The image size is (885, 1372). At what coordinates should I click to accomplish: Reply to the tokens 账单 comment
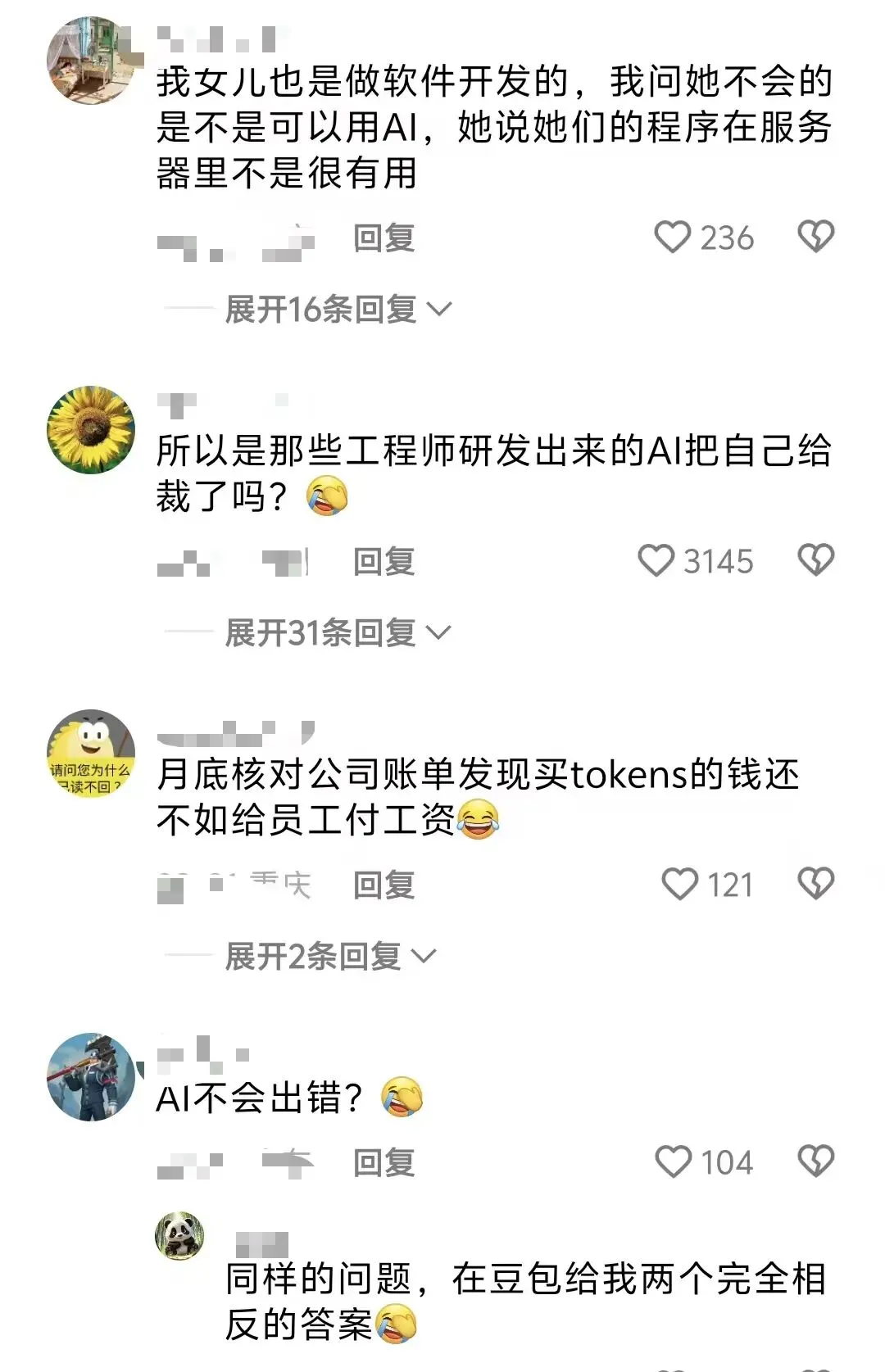[x=384, y=885]
